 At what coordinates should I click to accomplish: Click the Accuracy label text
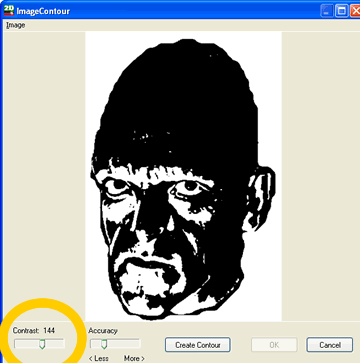click(103, 331)
